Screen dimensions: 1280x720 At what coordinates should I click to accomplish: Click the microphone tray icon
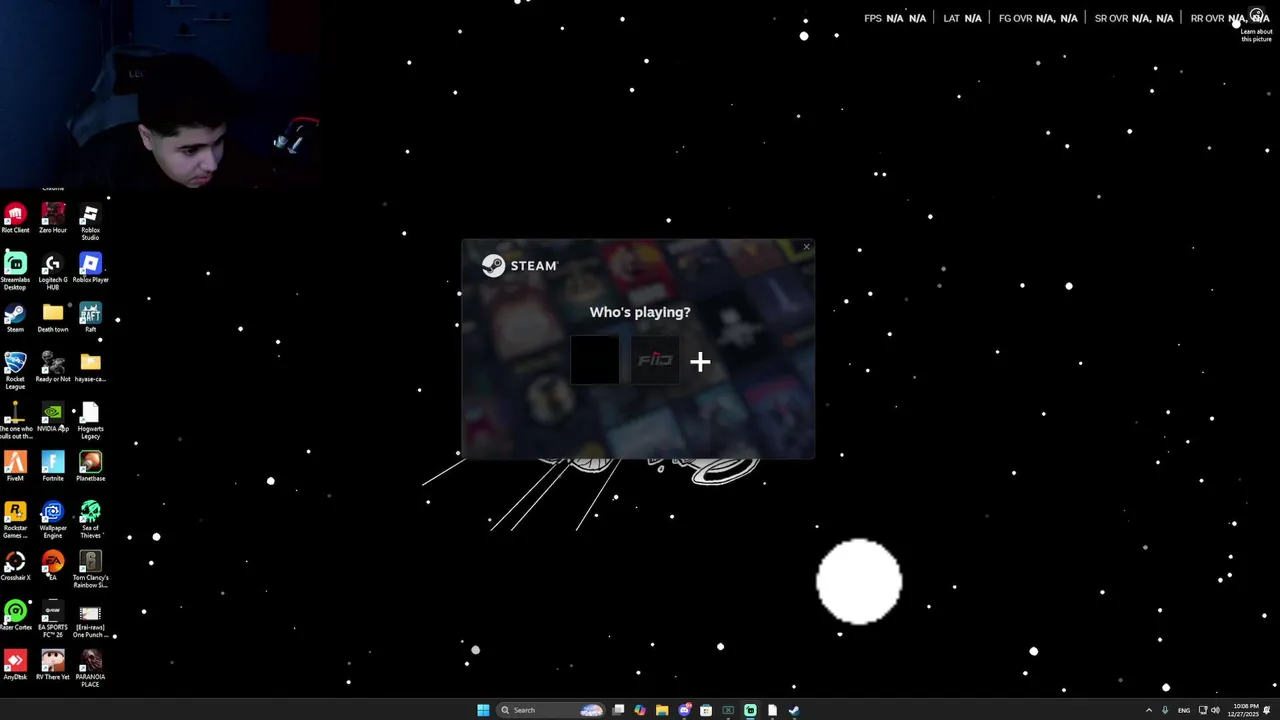(x=1165, y=710)
